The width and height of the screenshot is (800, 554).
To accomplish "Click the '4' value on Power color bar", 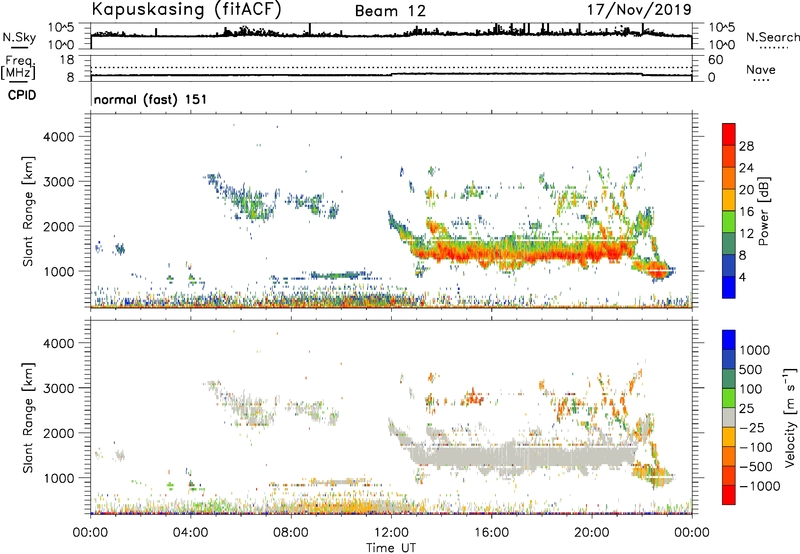I will coord(743,277).
